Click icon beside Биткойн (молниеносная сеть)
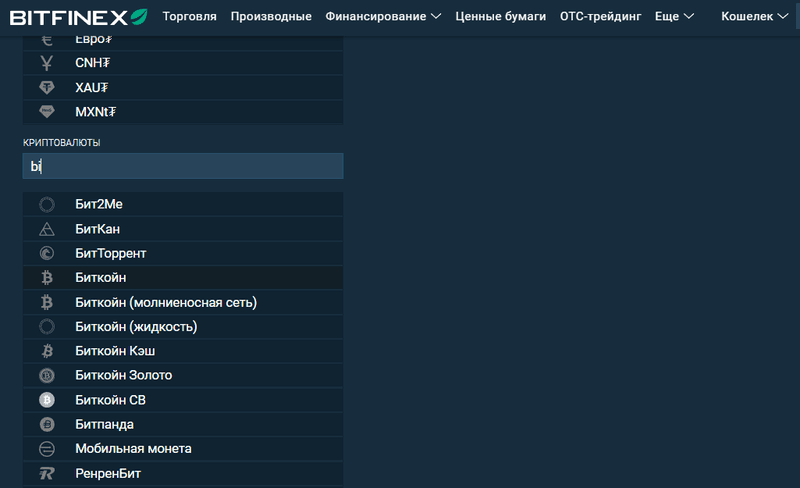Image resolution: width=800 pixels, height=488 pixels. pos(46,302)
